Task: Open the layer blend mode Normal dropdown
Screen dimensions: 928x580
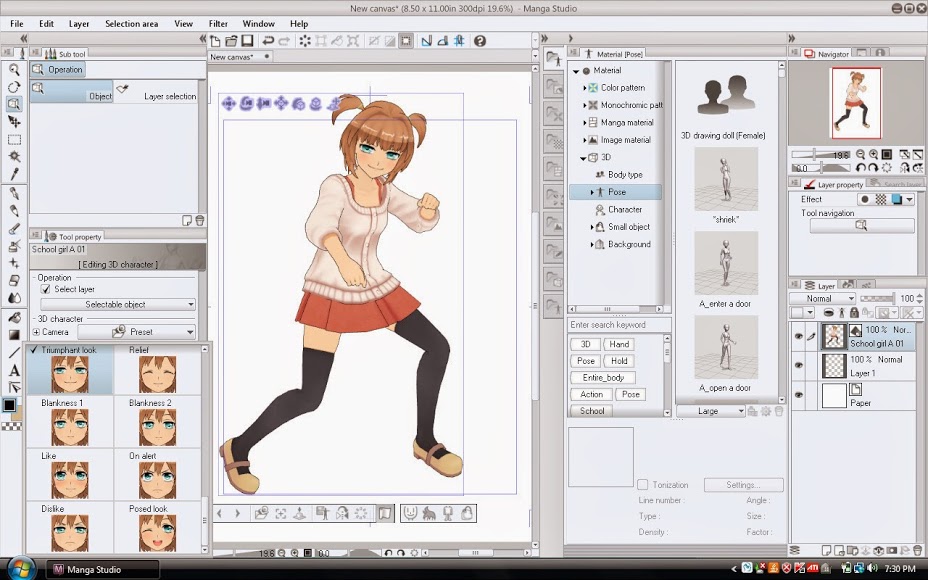Action: point(823,298)
